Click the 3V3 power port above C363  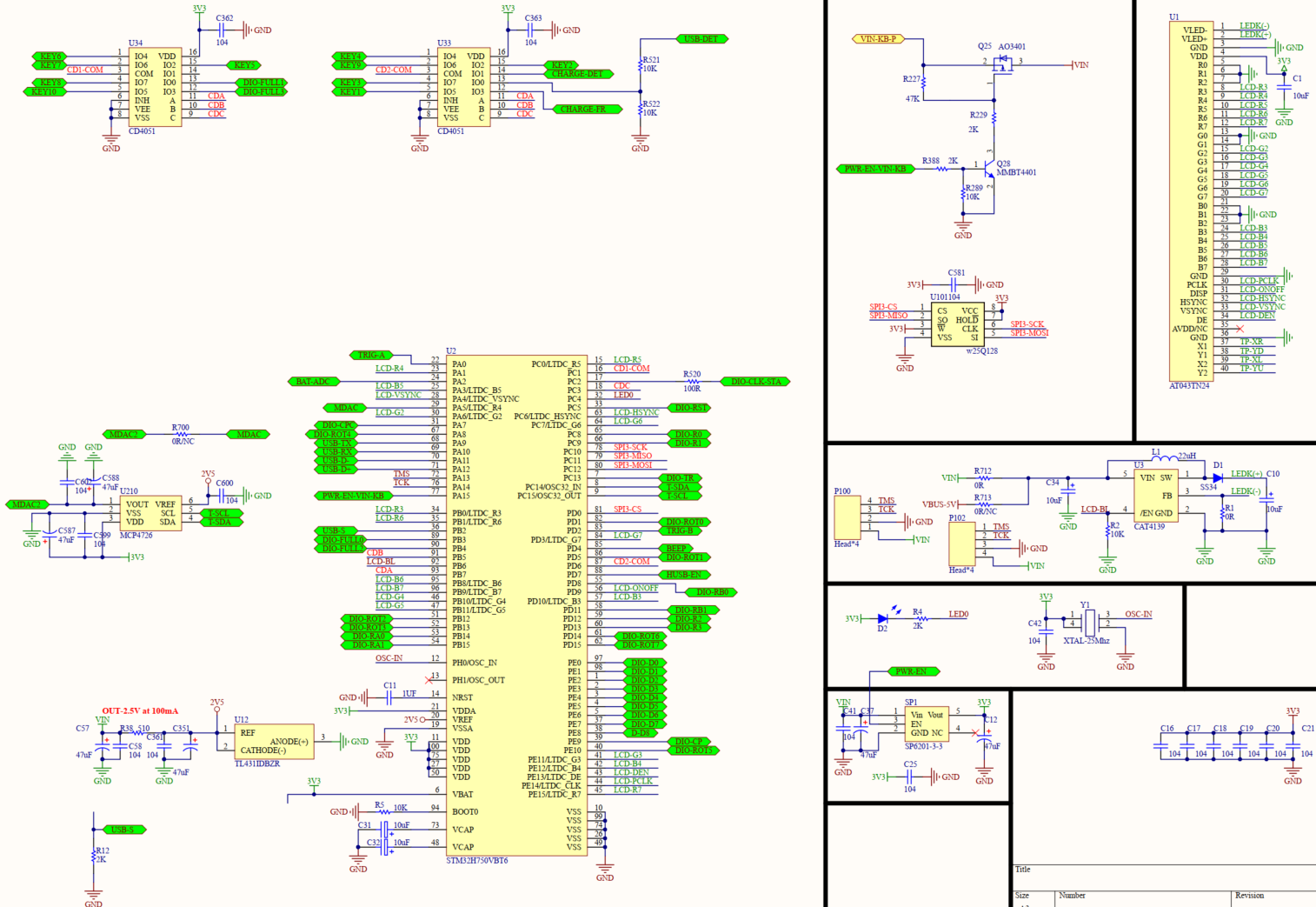click(508, 8)
